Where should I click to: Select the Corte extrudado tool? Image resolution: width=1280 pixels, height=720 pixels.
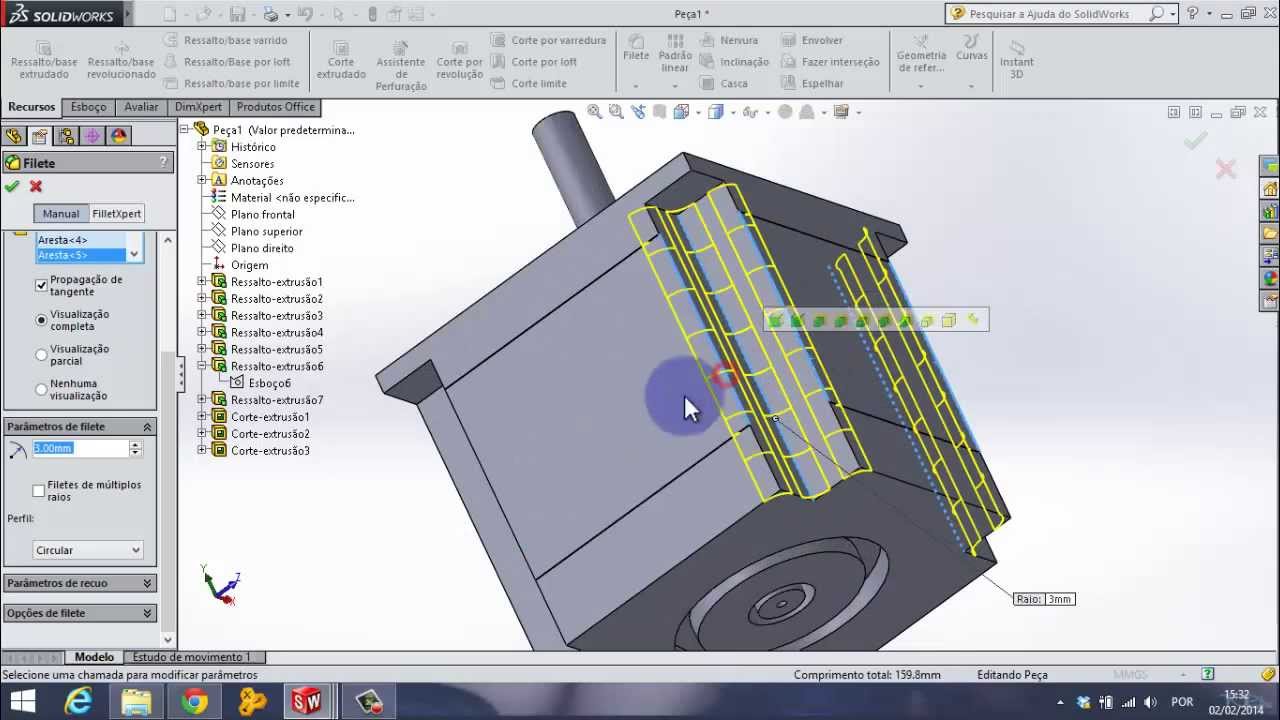[x=341, y=61]
